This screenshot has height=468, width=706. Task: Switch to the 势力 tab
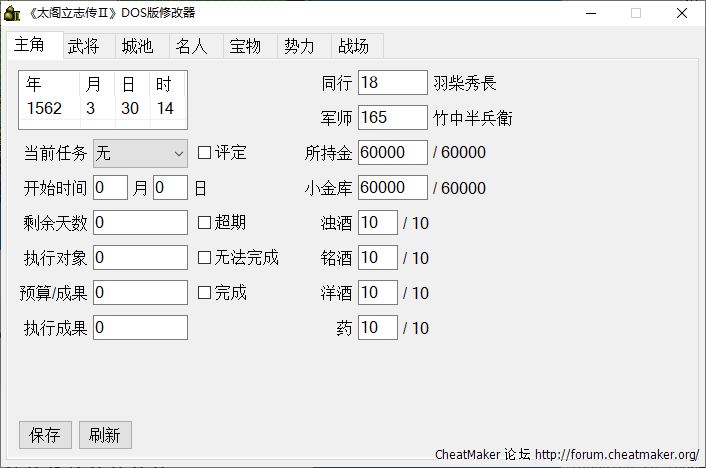(x=300, y=46)
